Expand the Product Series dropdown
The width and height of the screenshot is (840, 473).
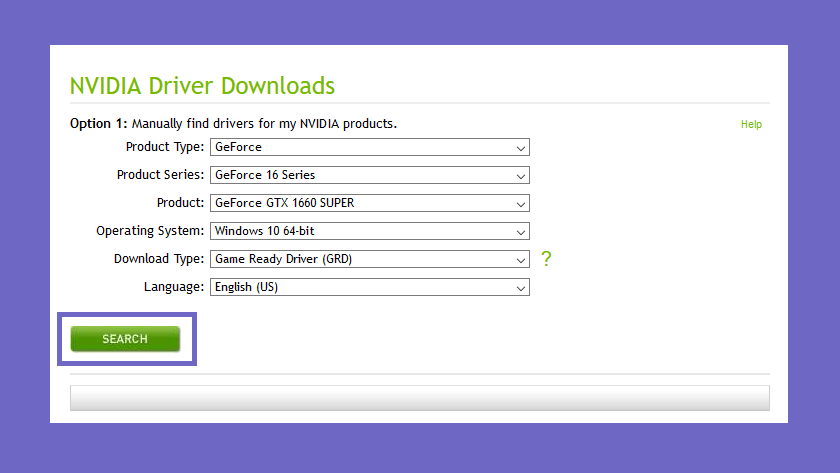point(370,175)
